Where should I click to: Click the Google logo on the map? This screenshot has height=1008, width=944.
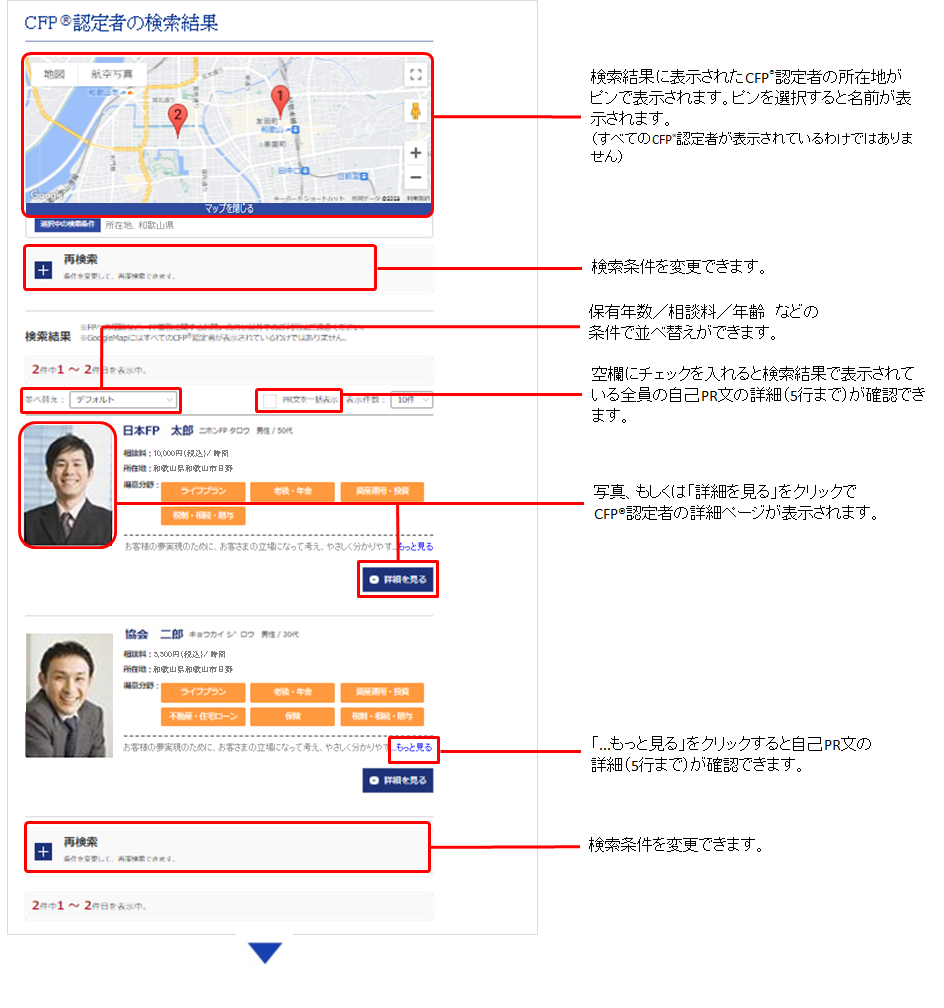pos(45,195)
